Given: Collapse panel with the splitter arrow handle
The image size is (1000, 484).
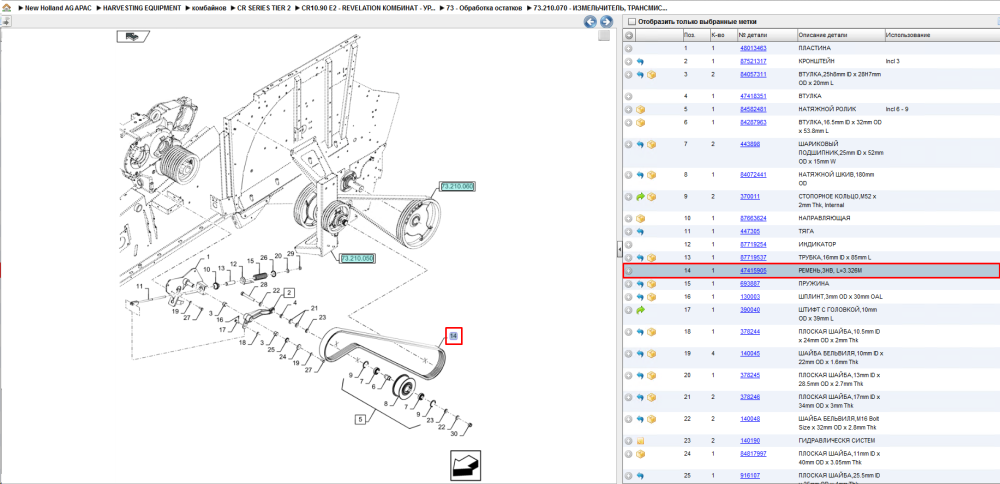Looking at the screenshot, I should (619, 250).
